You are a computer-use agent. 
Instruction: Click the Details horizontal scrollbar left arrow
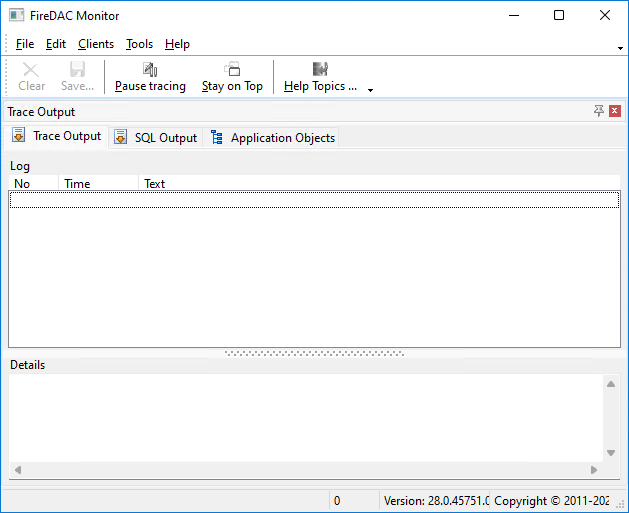tap(18, 470)
